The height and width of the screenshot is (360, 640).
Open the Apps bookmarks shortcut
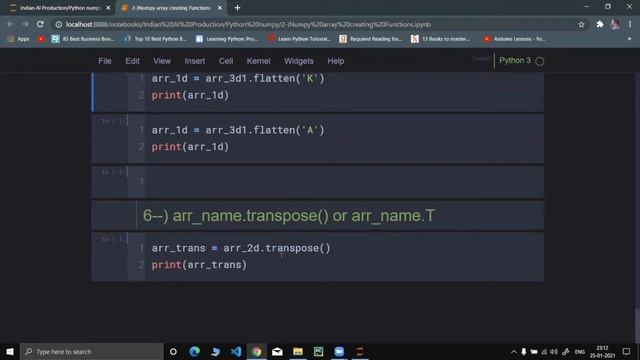[x=18, y=39]
